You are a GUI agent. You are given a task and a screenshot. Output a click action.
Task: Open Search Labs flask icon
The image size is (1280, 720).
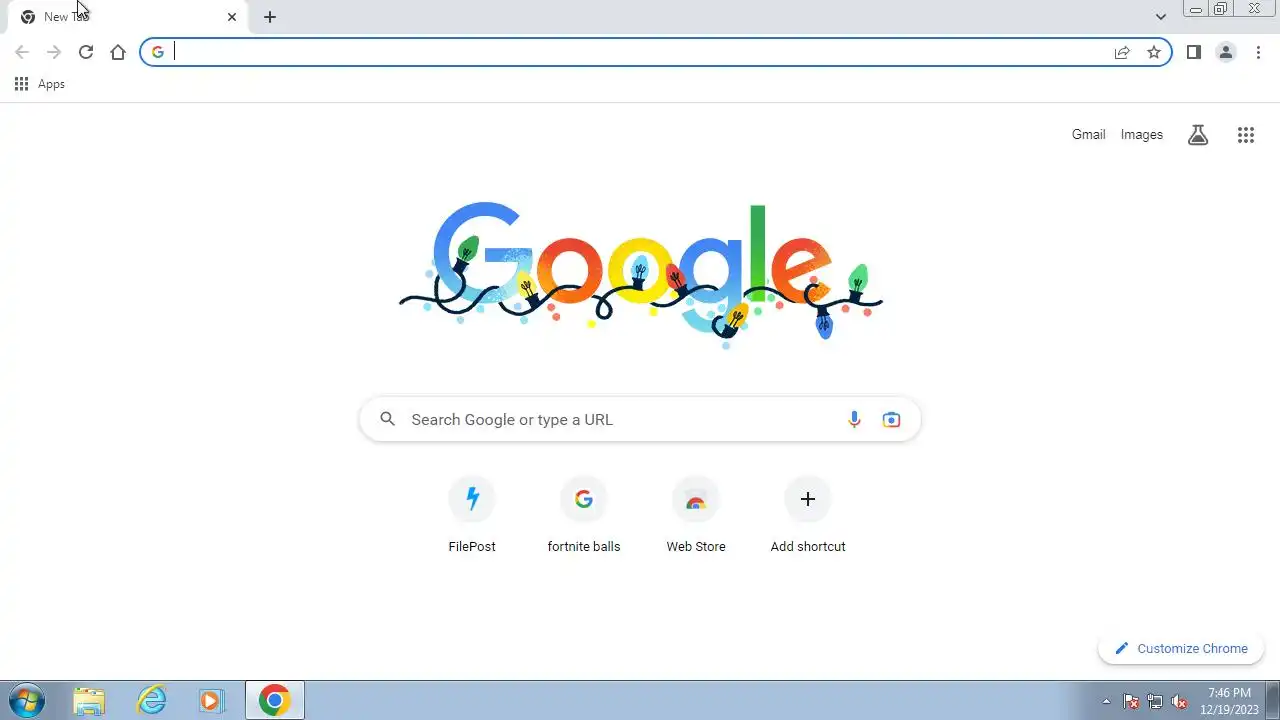pyautogui.click(x=1198, y=135)
